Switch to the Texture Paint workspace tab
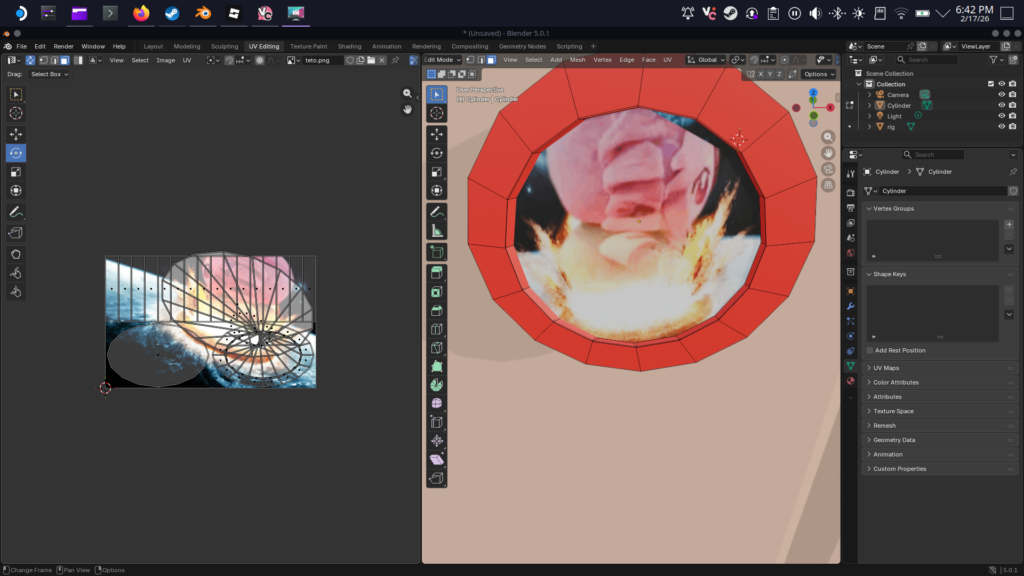The height and width of the screenshot is (576, 1024). click(308, 46)
